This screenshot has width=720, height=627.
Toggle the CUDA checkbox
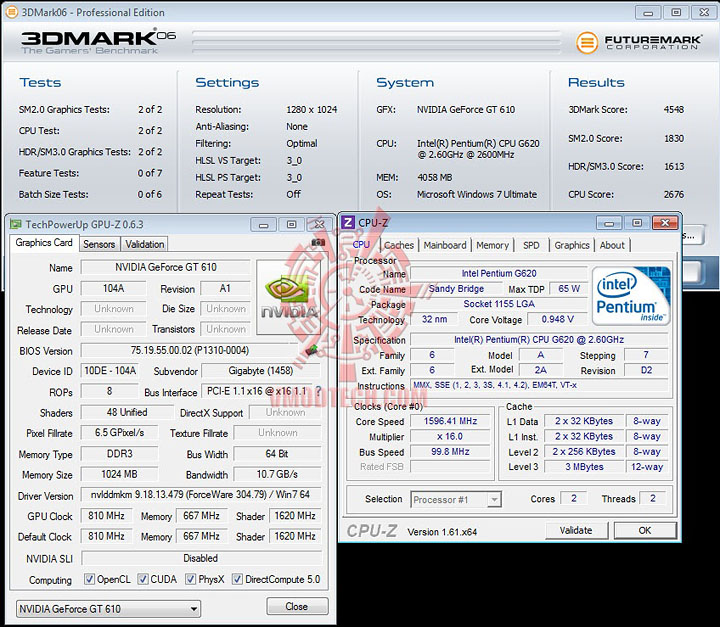[x=143, y=580]
